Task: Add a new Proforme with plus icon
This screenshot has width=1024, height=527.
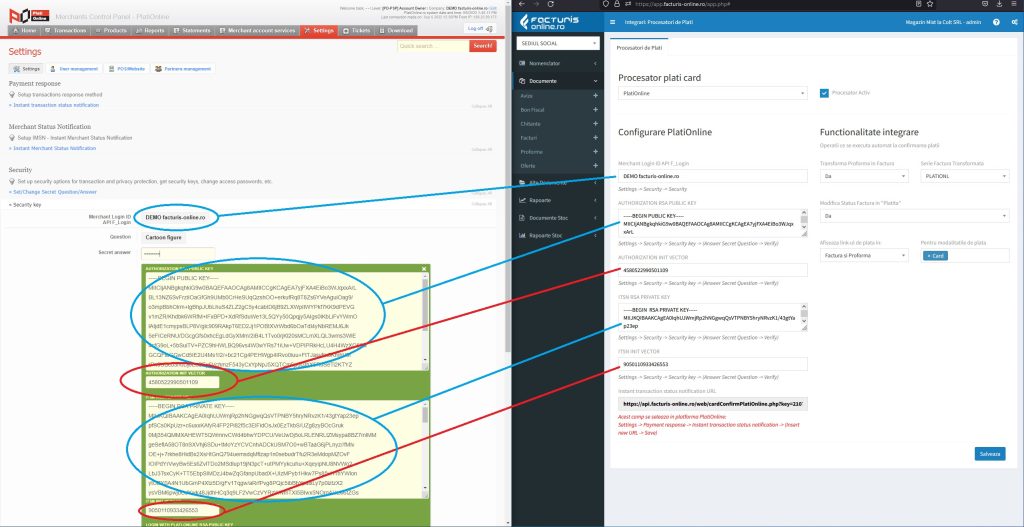Action: 595,152
